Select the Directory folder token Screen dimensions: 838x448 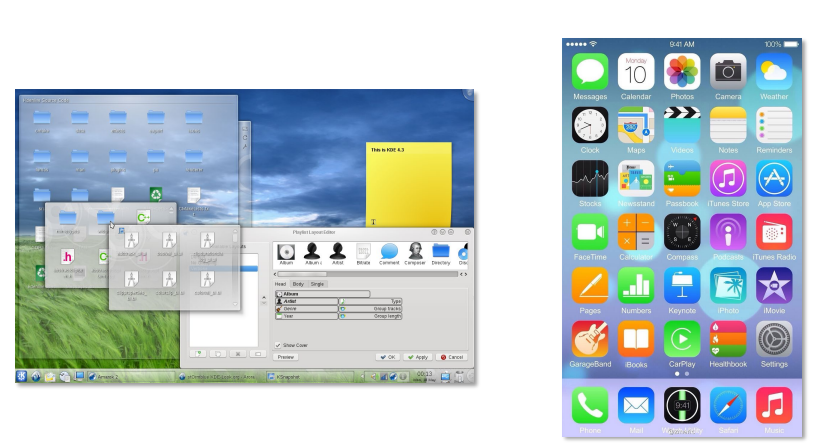[x=441, y=252]
